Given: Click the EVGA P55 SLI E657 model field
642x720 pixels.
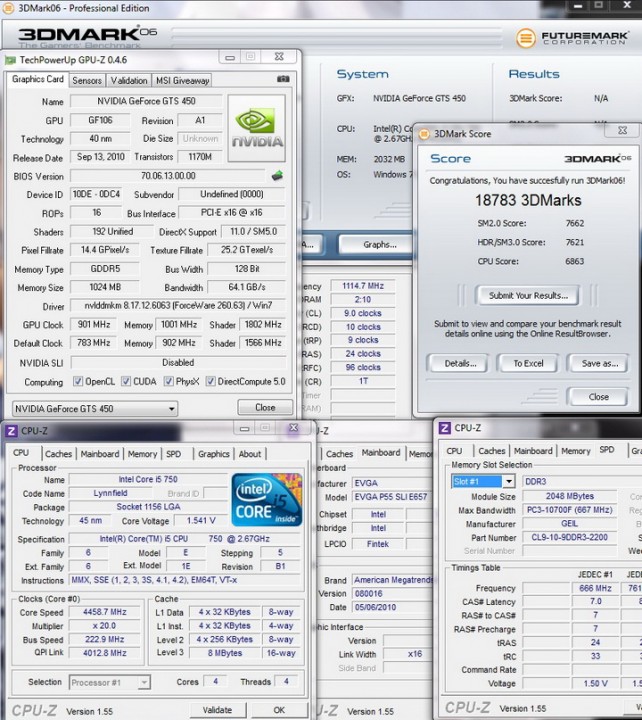Looking at the screenshot, I should coord(390,497).
